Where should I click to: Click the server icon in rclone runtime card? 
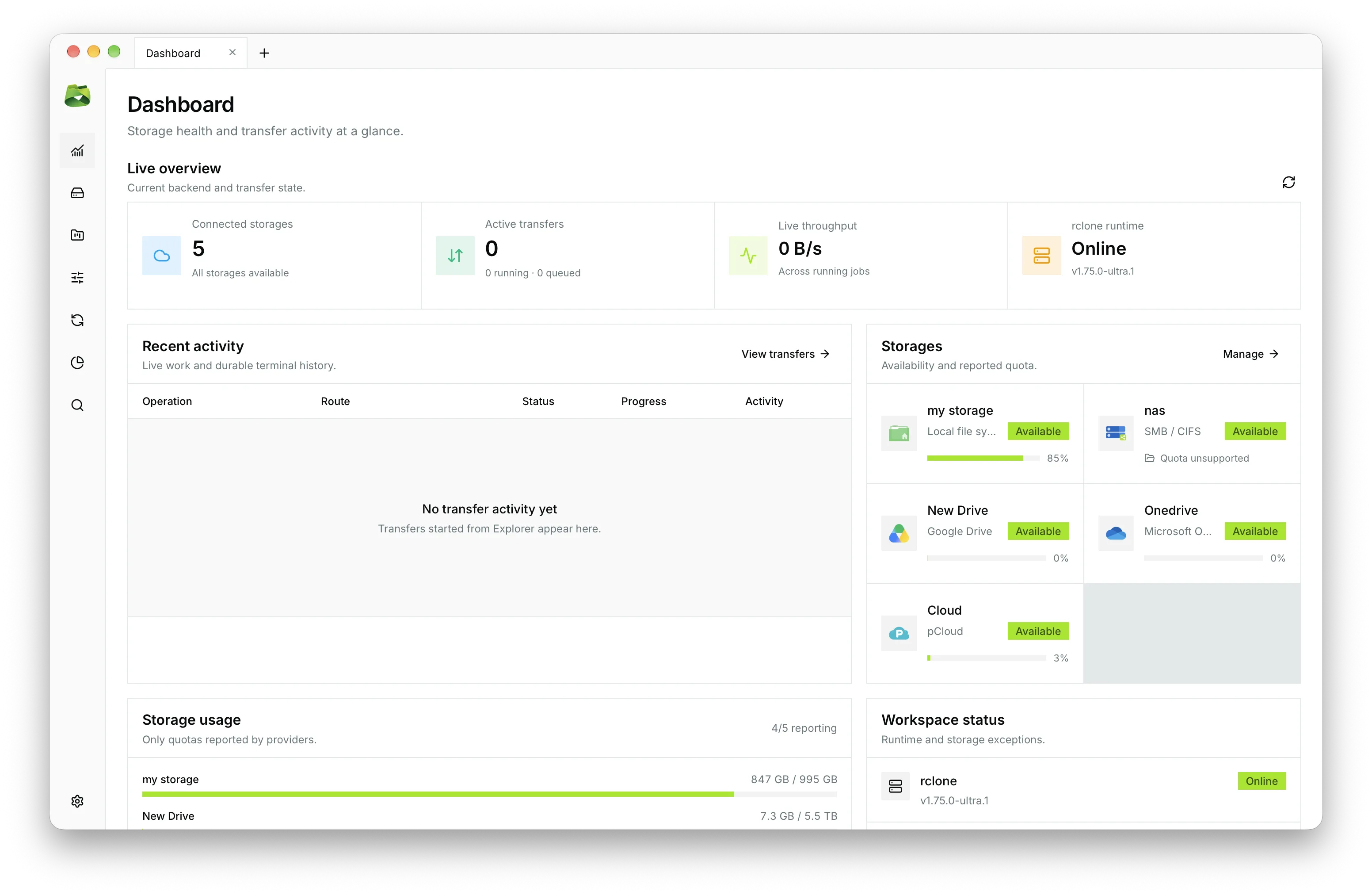point(1041,256)
